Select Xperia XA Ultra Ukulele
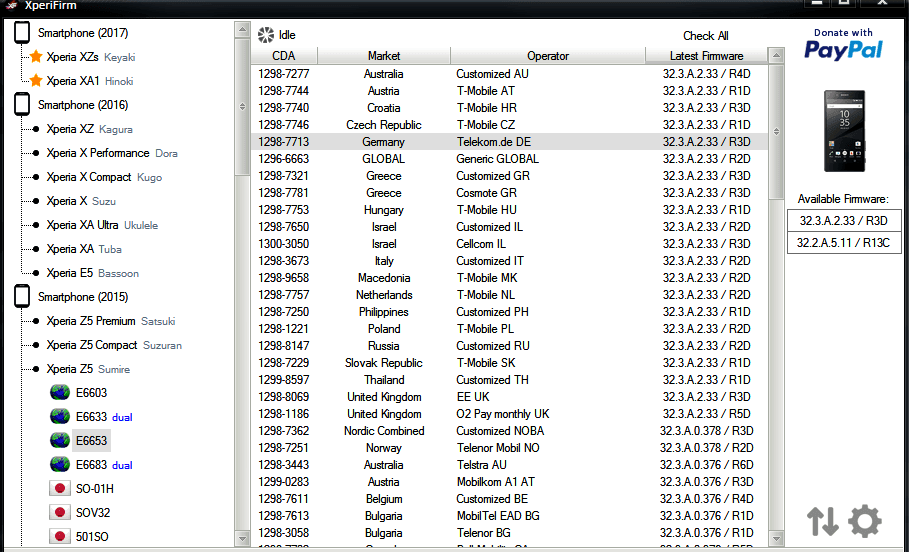This screenshot has width=909, height=552. (102, 225)
